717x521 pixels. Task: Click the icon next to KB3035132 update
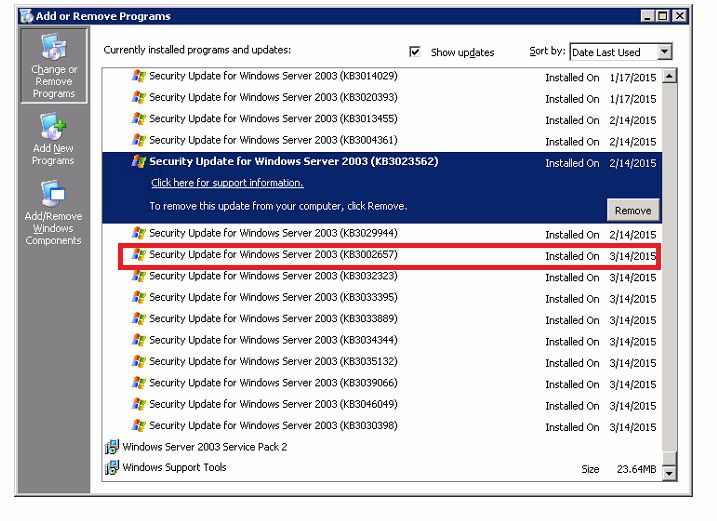139,362
